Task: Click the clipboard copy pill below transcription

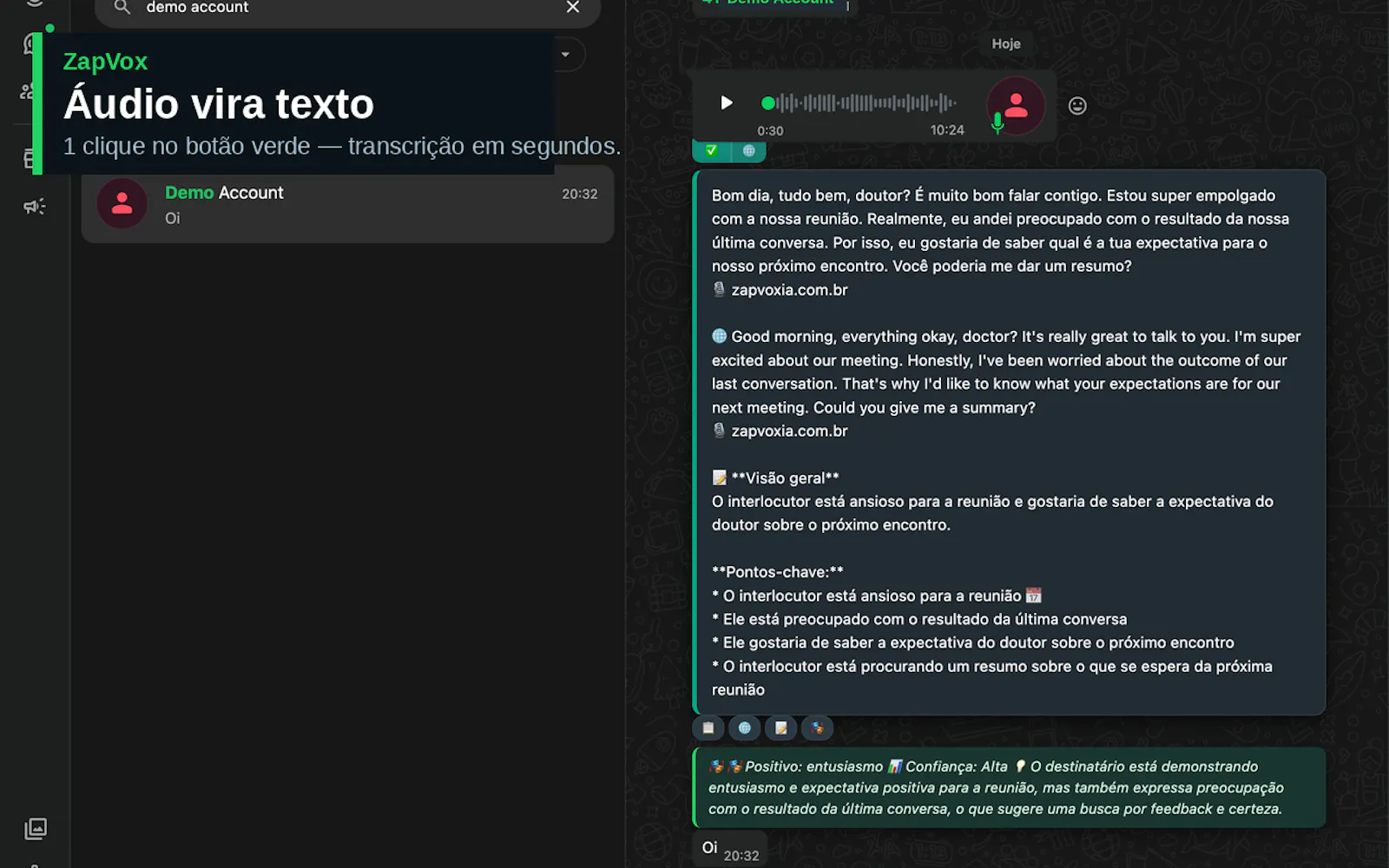Action: pos(708,728)
